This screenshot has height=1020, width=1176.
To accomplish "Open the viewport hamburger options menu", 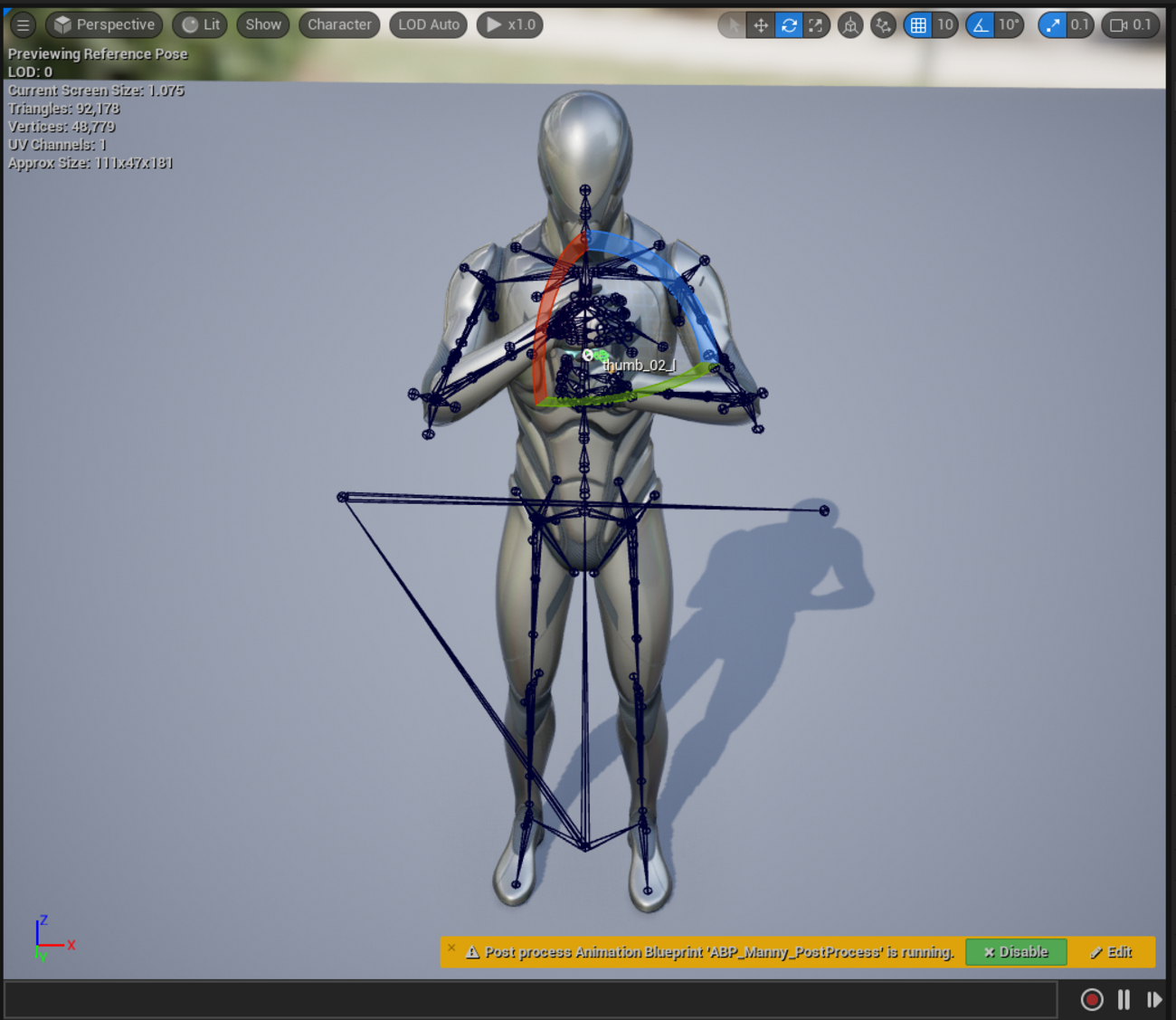I will 23,25.
